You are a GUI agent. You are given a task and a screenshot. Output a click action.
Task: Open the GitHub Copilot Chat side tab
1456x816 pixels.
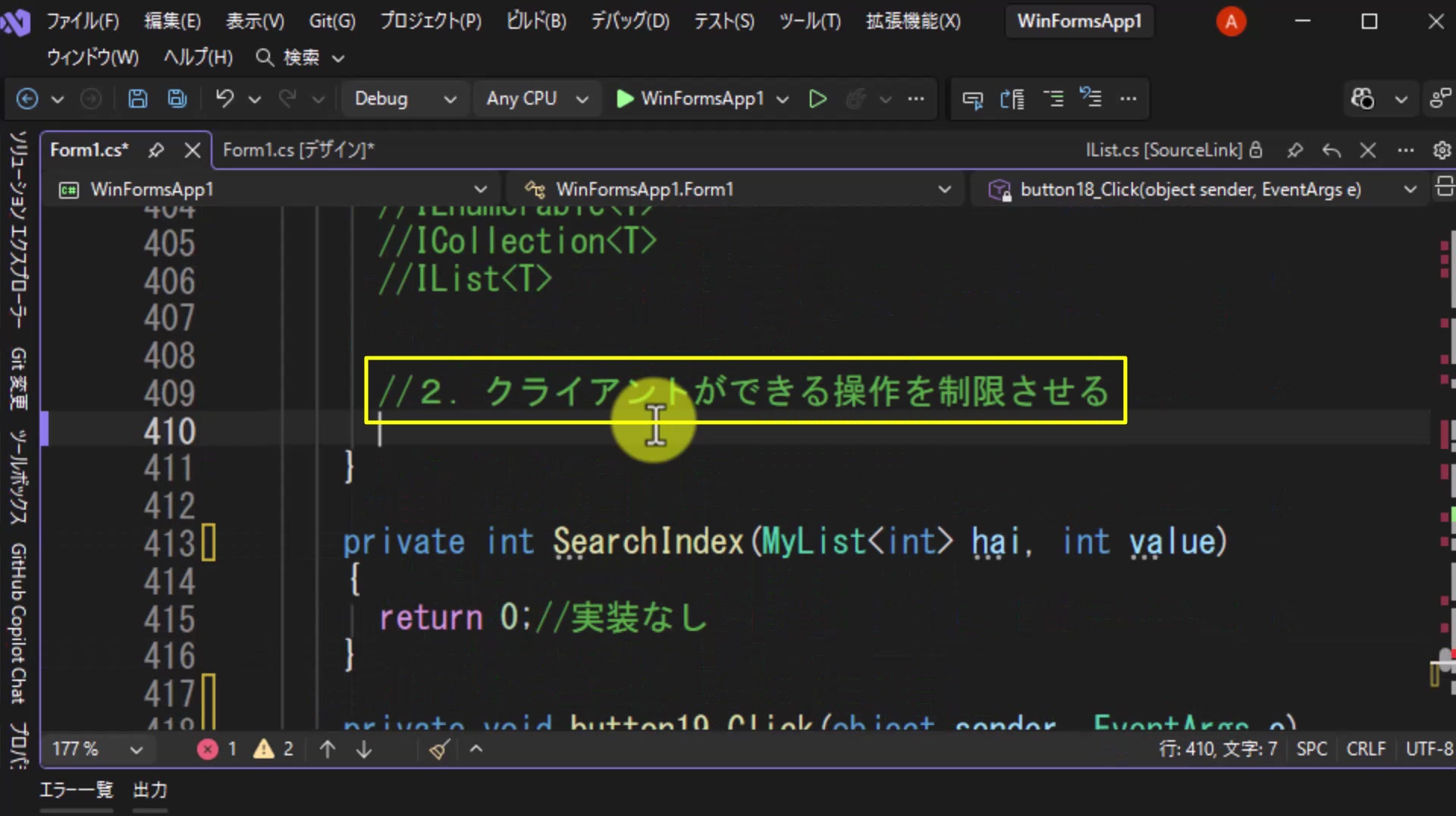point(18,623)
